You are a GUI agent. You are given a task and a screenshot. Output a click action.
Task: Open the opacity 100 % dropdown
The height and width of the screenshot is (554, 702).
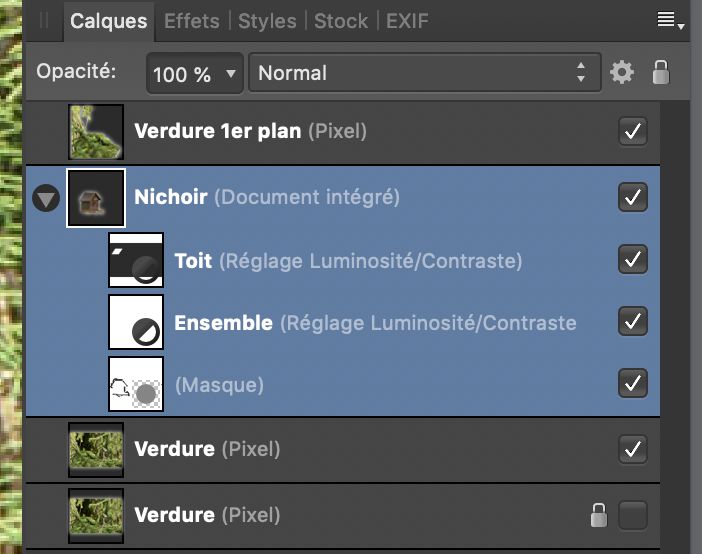click(x=195, y=73)
